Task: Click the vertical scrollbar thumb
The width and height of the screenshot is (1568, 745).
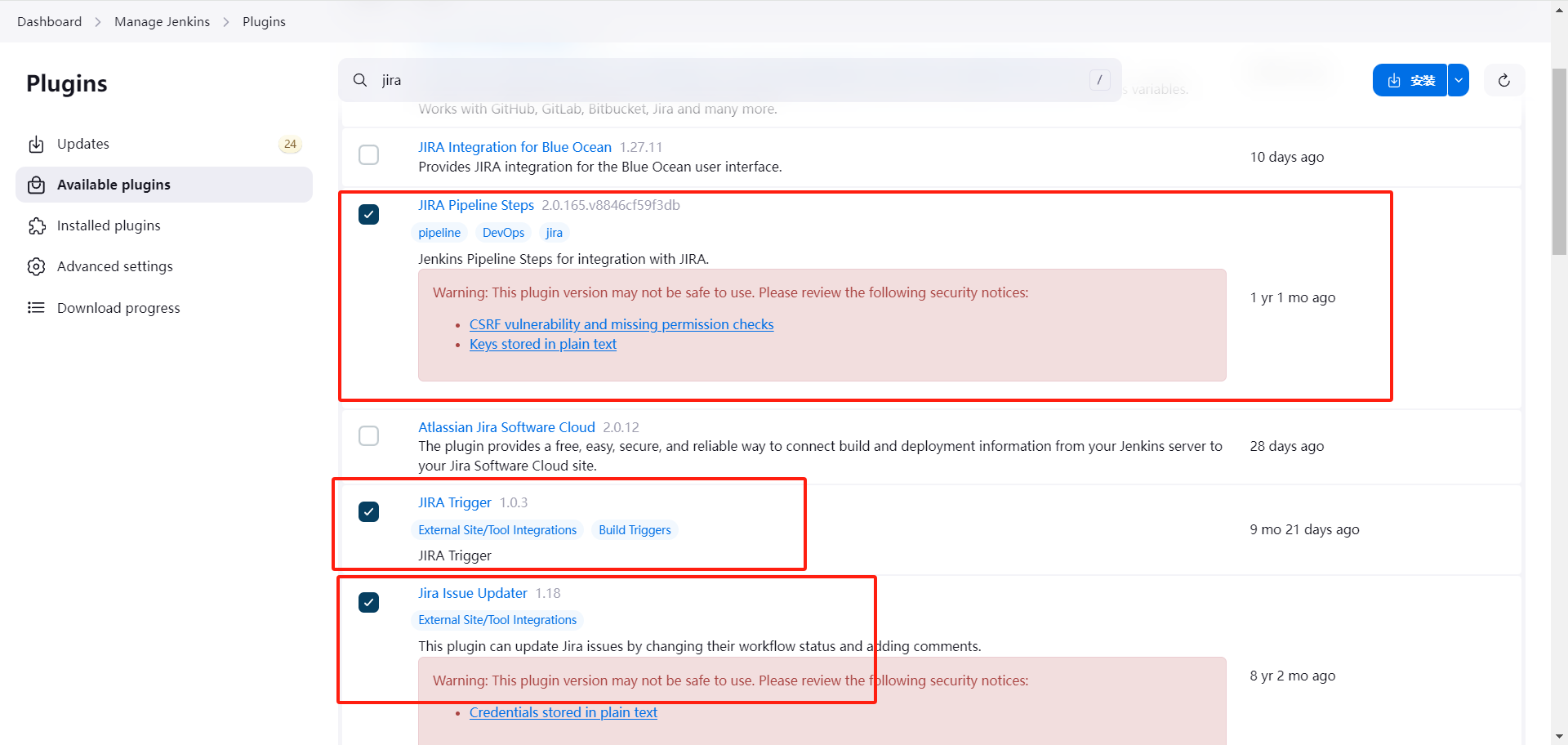Action: (x=1559, y=162)
